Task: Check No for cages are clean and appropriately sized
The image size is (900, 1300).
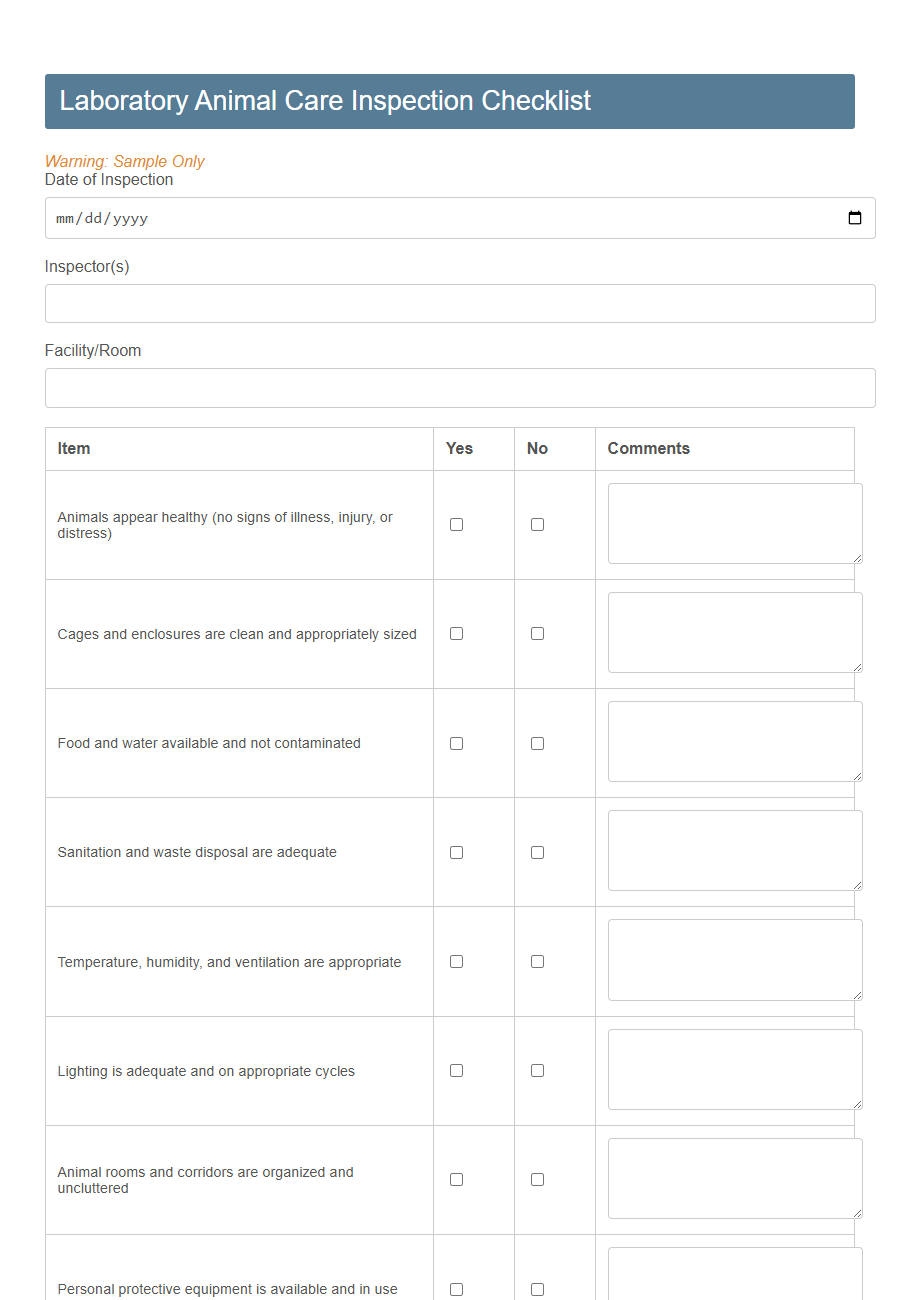Action: point(537,633)
